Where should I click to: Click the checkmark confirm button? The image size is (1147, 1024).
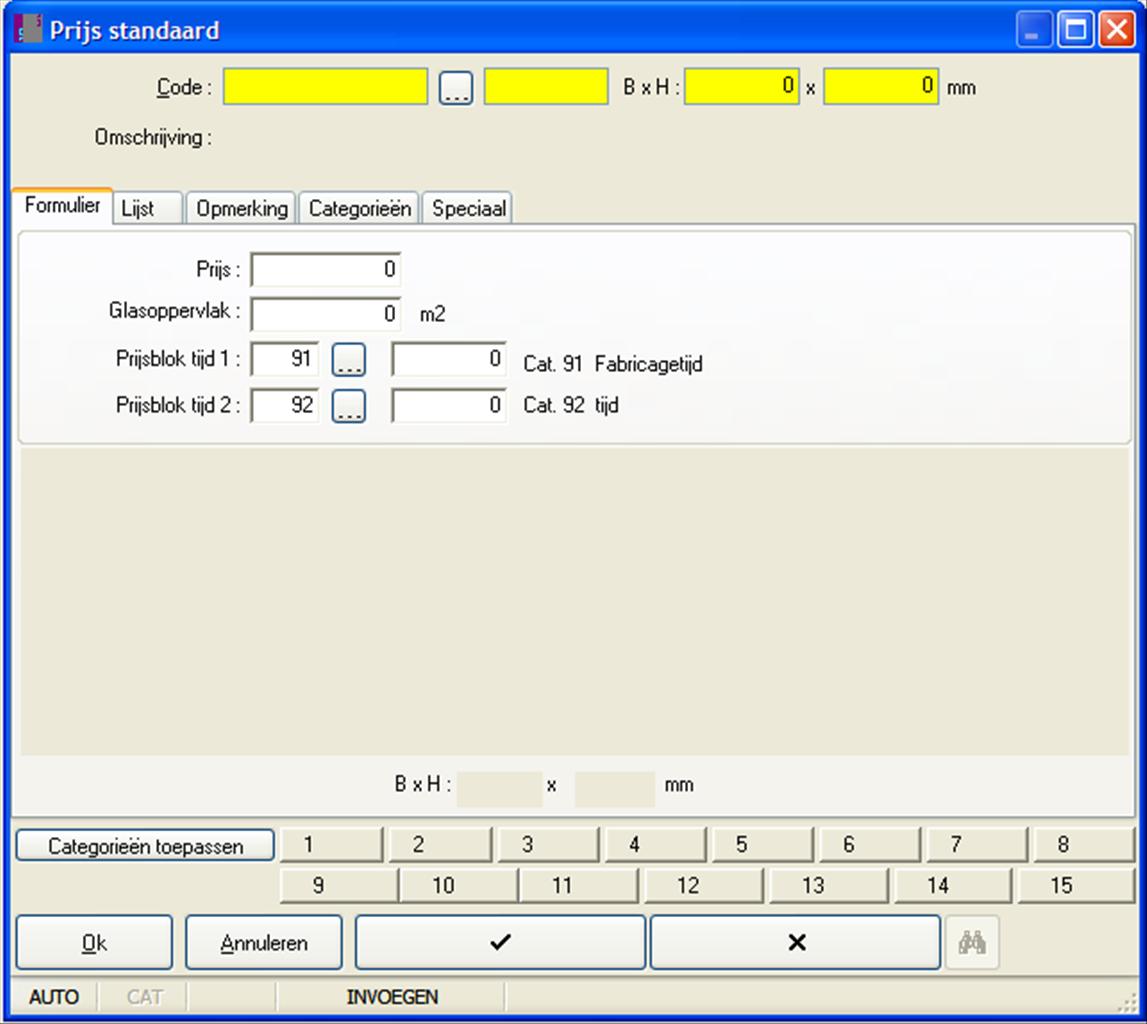tap(500, 942)
